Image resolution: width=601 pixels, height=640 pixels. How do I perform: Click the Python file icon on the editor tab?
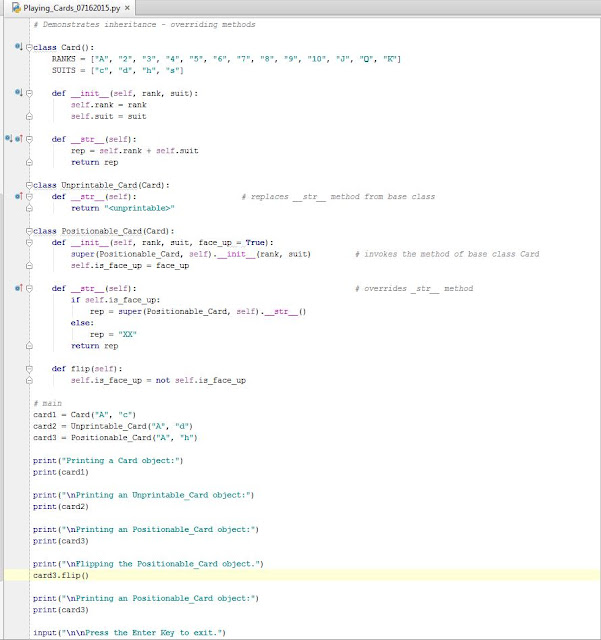coord(16,8)
